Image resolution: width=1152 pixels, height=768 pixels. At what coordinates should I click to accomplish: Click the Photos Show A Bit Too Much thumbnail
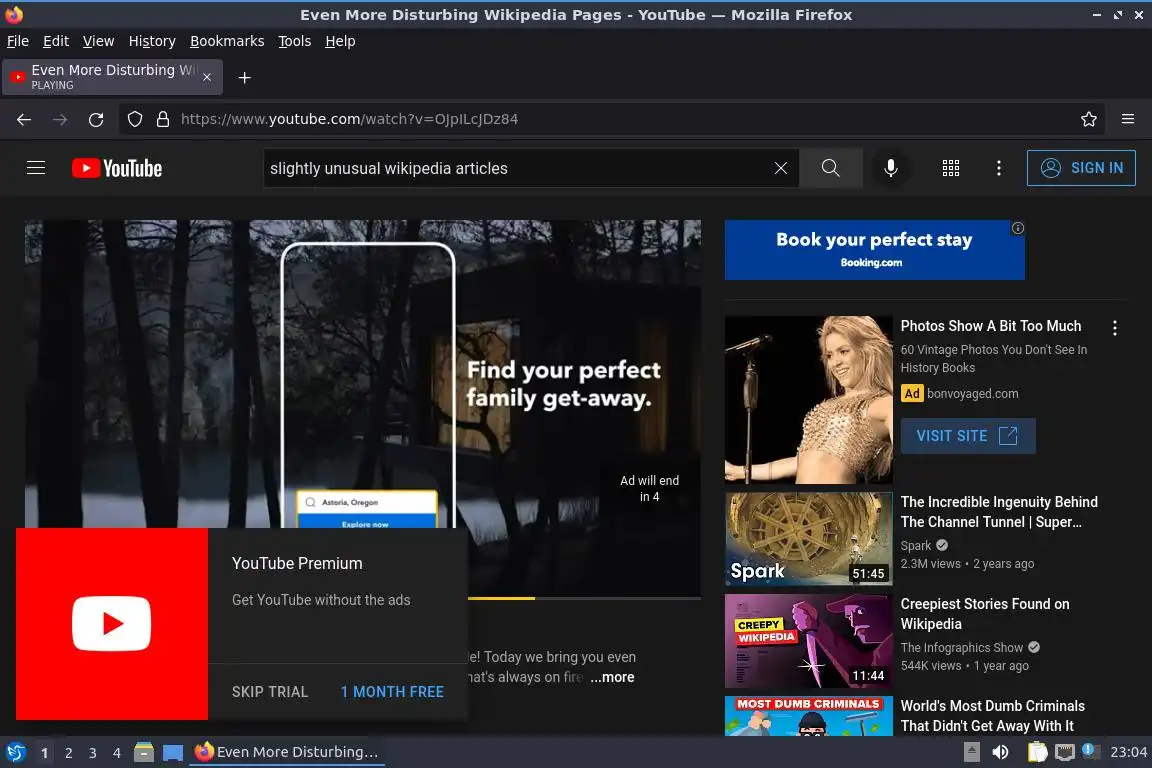(808, 400)
